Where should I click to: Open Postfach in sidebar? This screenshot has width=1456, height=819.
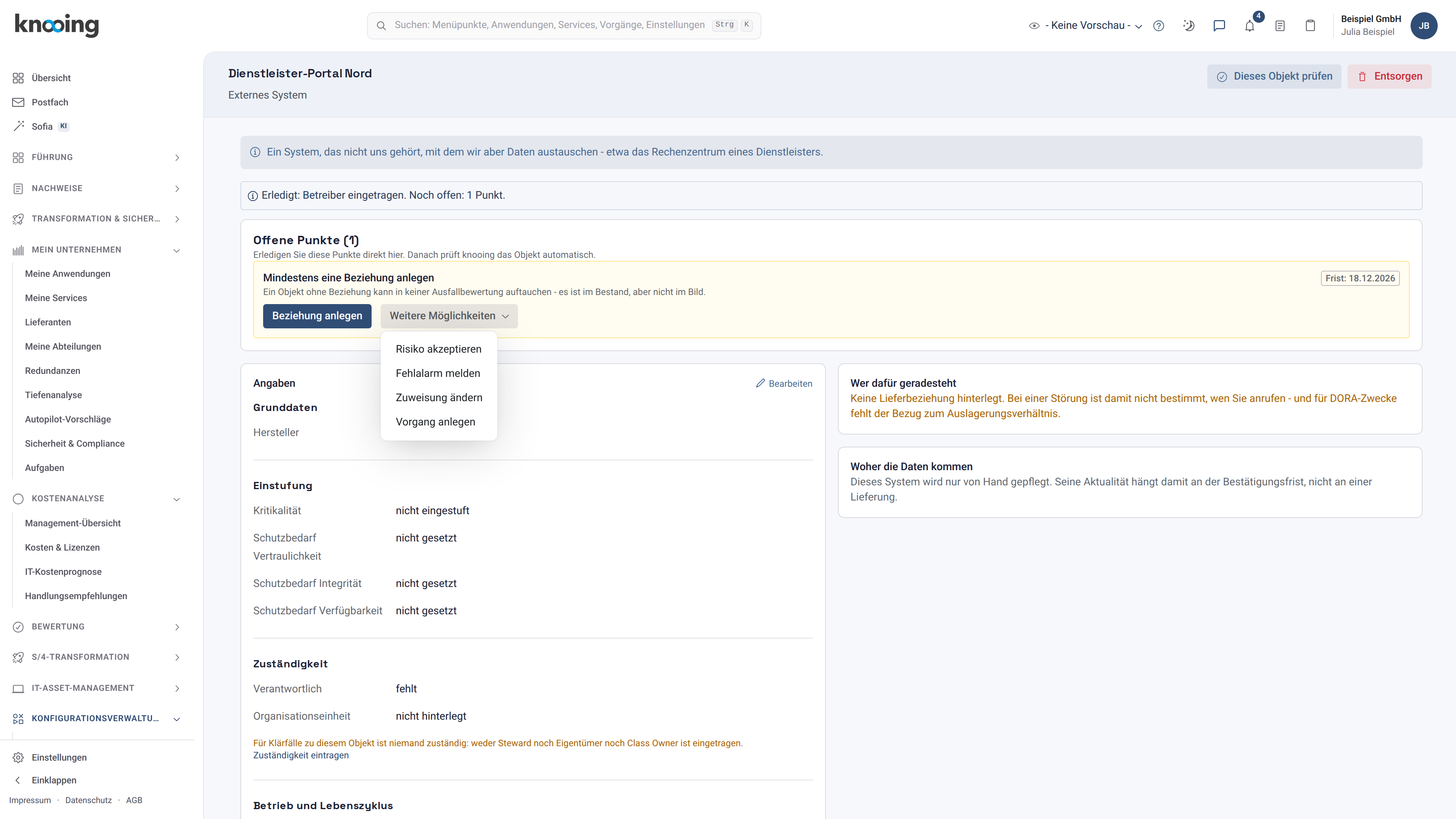pos(50,102)
